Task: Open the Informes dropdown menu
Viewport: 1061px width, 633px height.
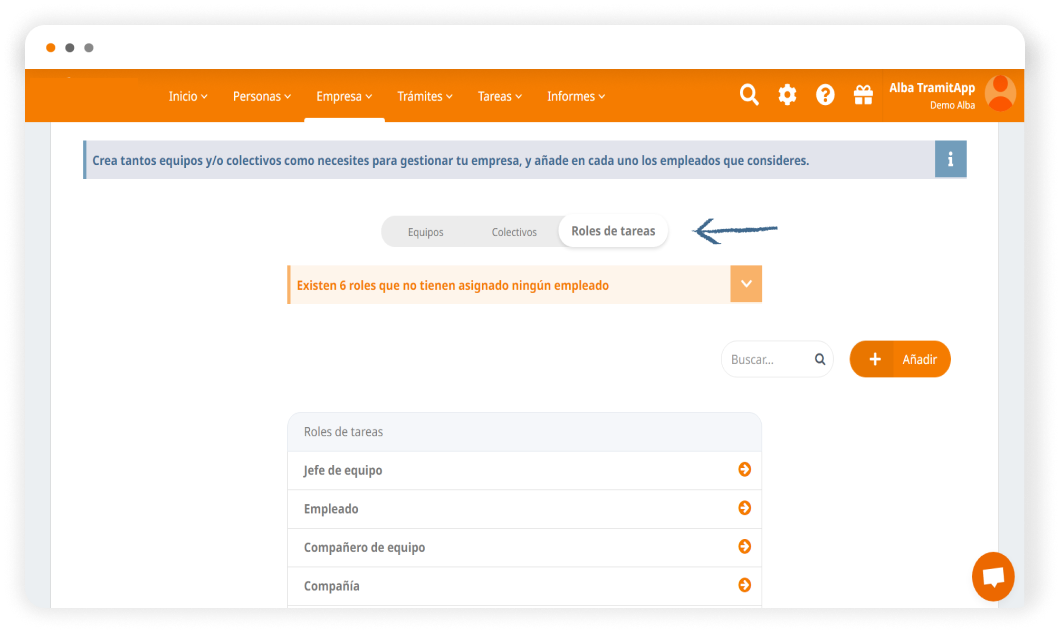Action: [575, 97]
